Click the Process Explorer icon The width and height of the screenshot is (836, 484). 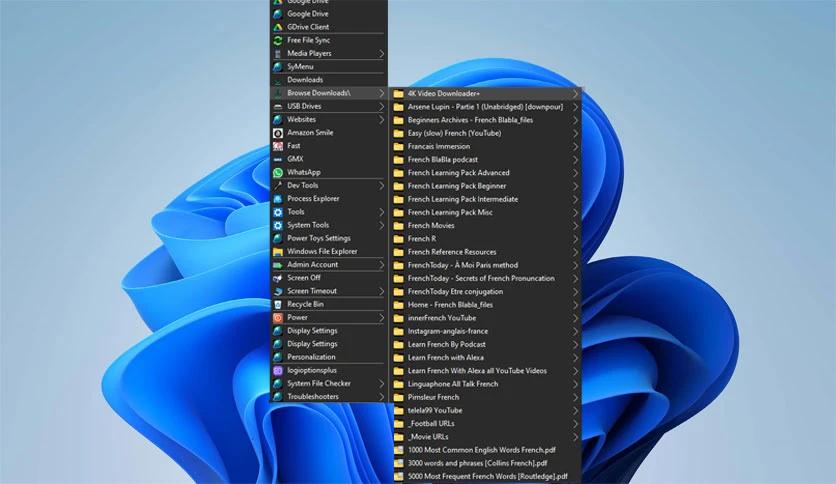(x=278, y=199)
